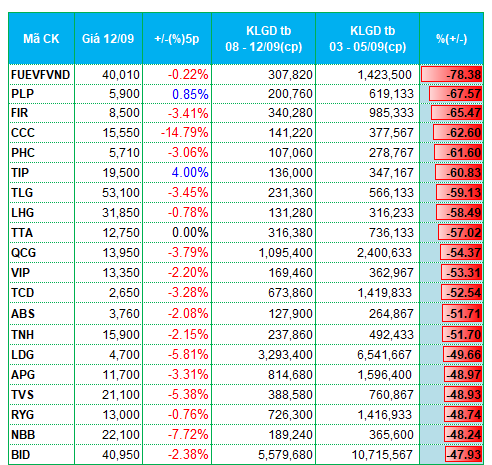This screenshot has height=465, width=492.
Task: Click the Mã CK column header
Action: click(x=41, y=39)
